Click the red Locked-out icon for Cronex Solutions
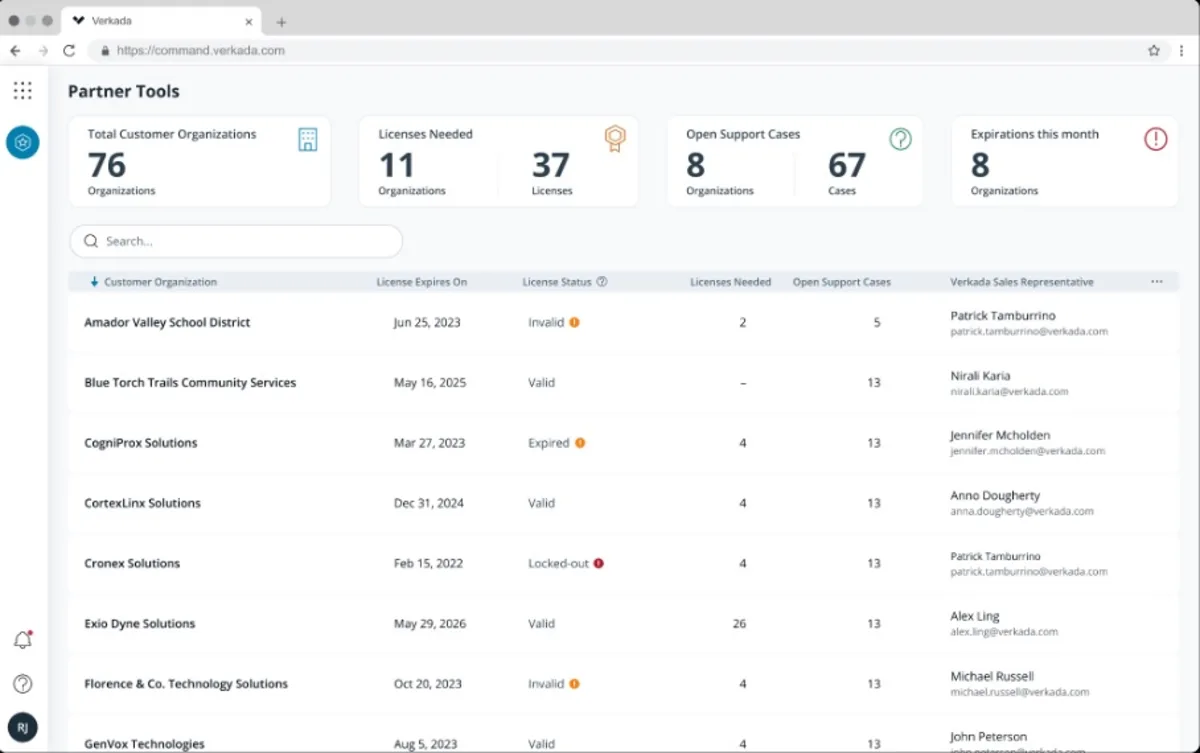This screenshot has width=1200, height=753. (x=597, y=563)
